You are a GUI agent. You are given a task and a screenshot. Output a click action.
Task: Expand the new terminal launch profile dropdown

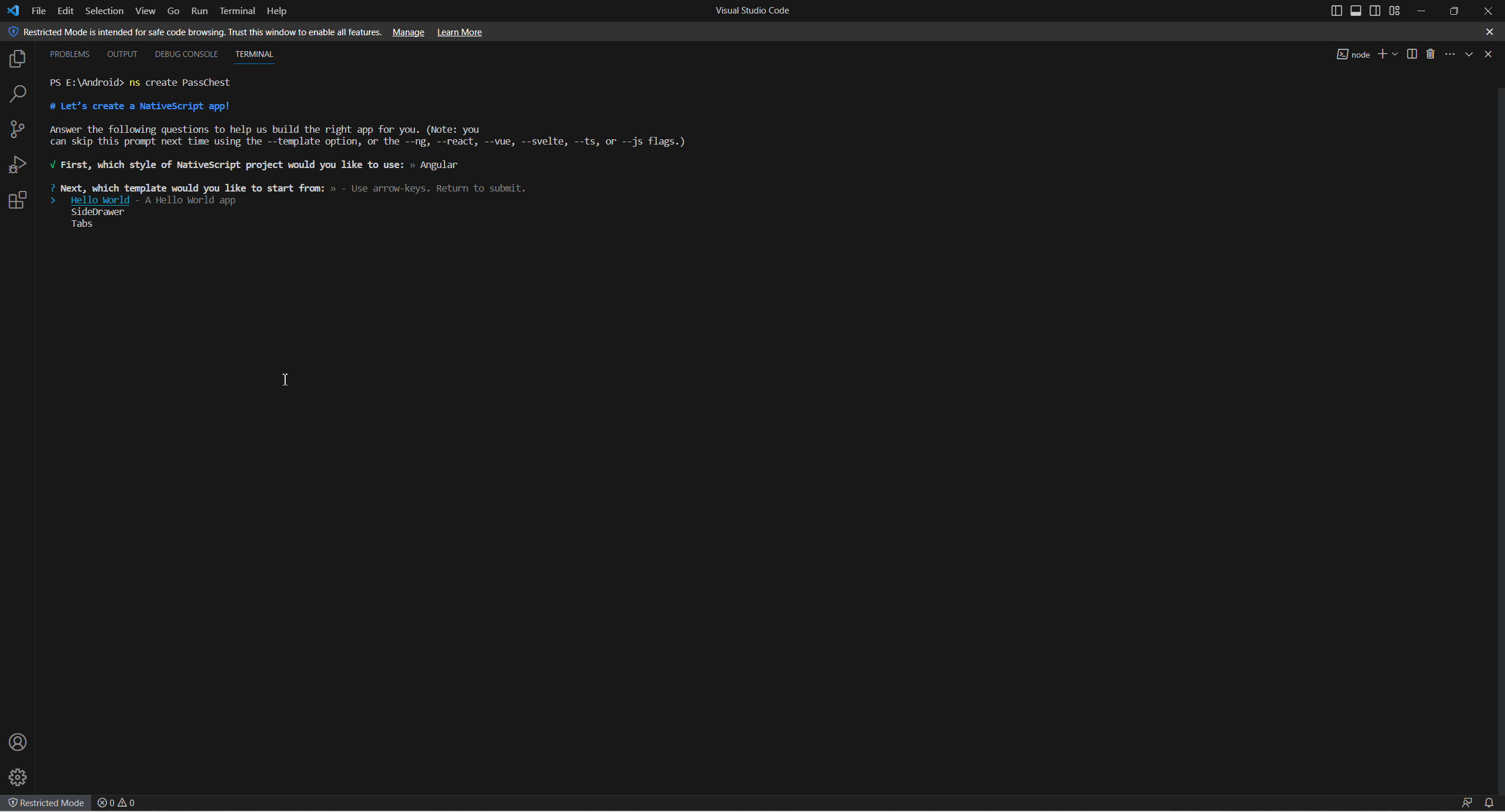pyautogui.click(x=1395, y=54)
